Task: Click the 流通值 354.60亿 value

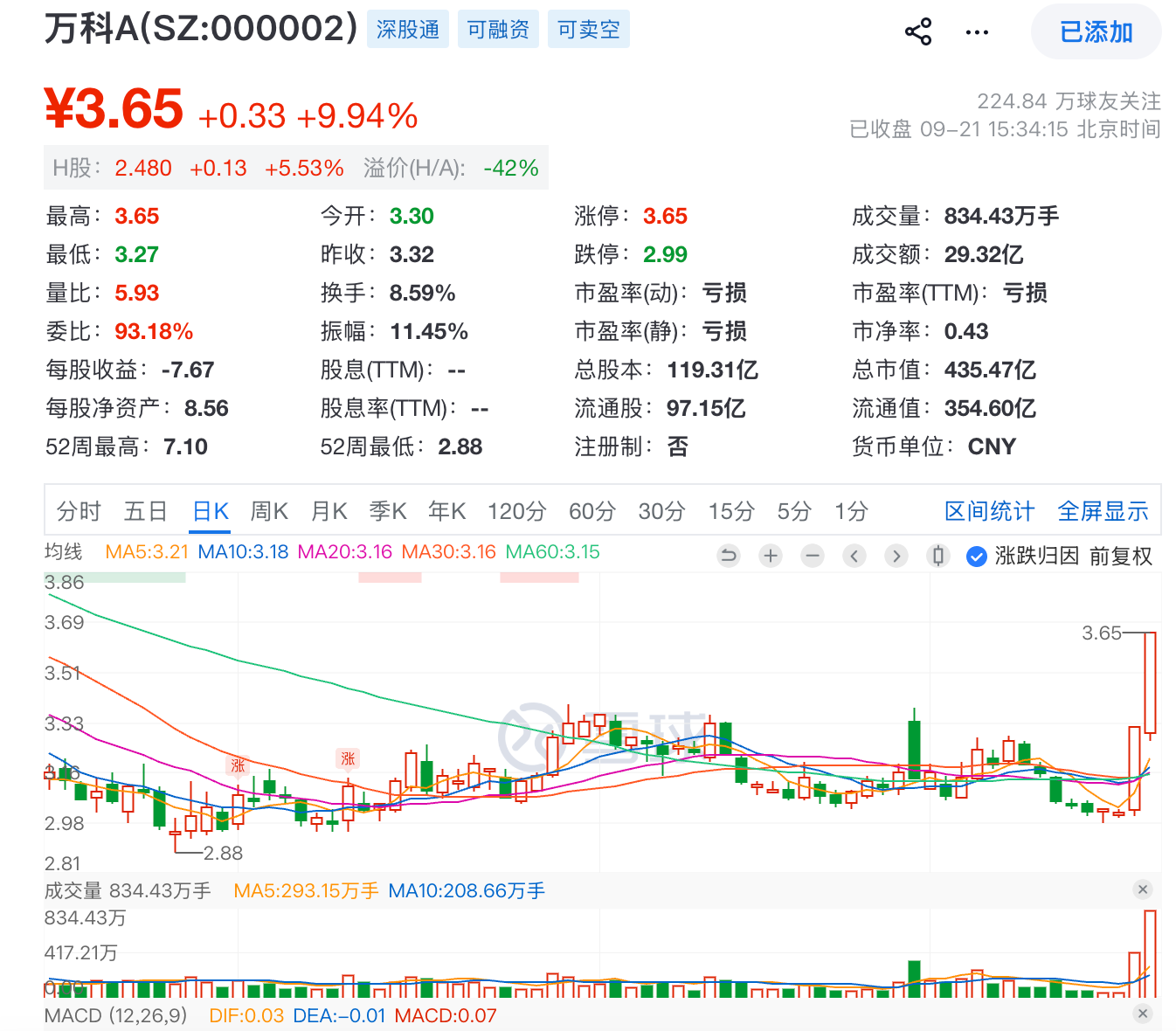Action: 990,408
